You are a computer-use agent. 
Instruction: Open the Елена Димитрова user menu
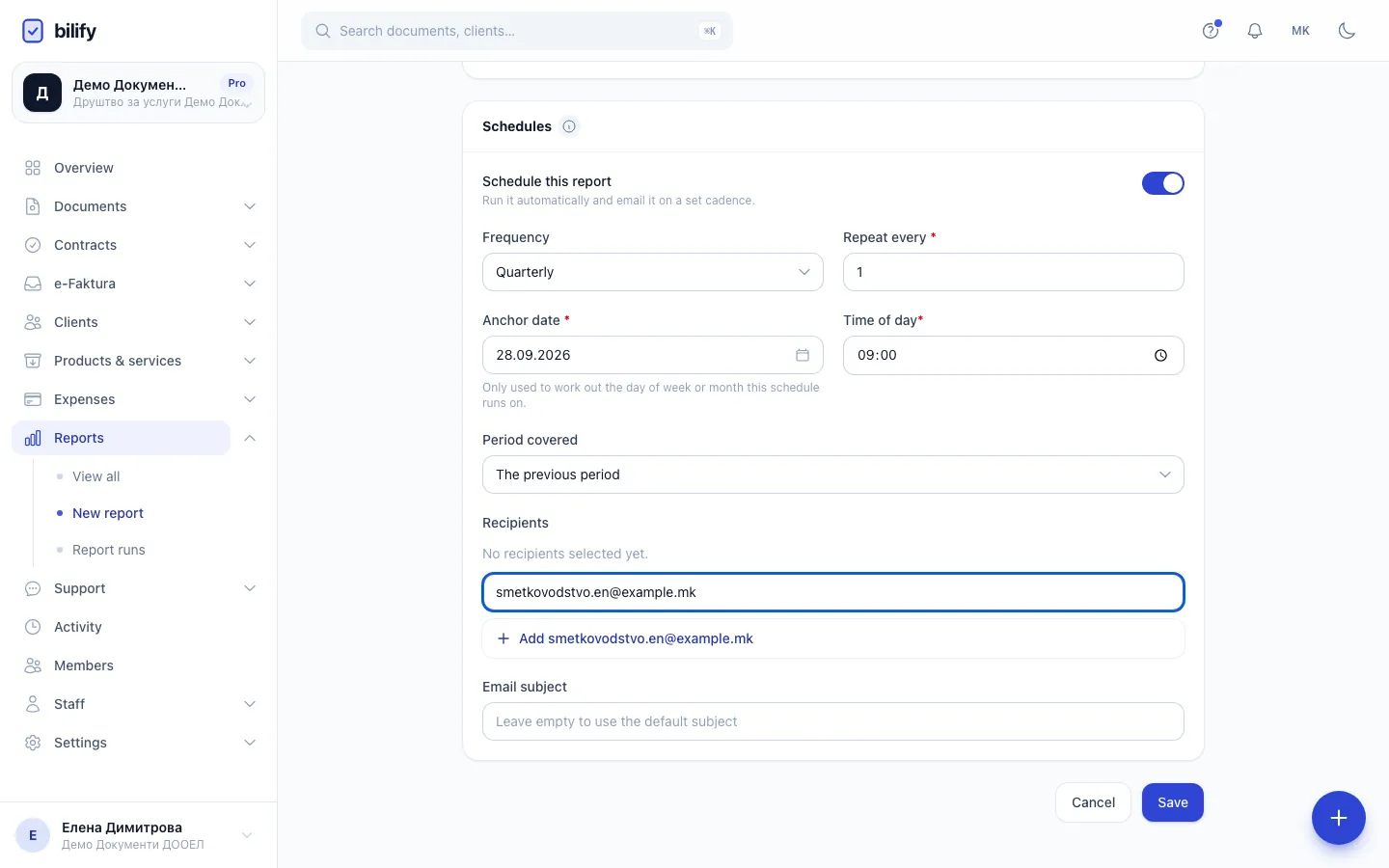tap(138, 835)
